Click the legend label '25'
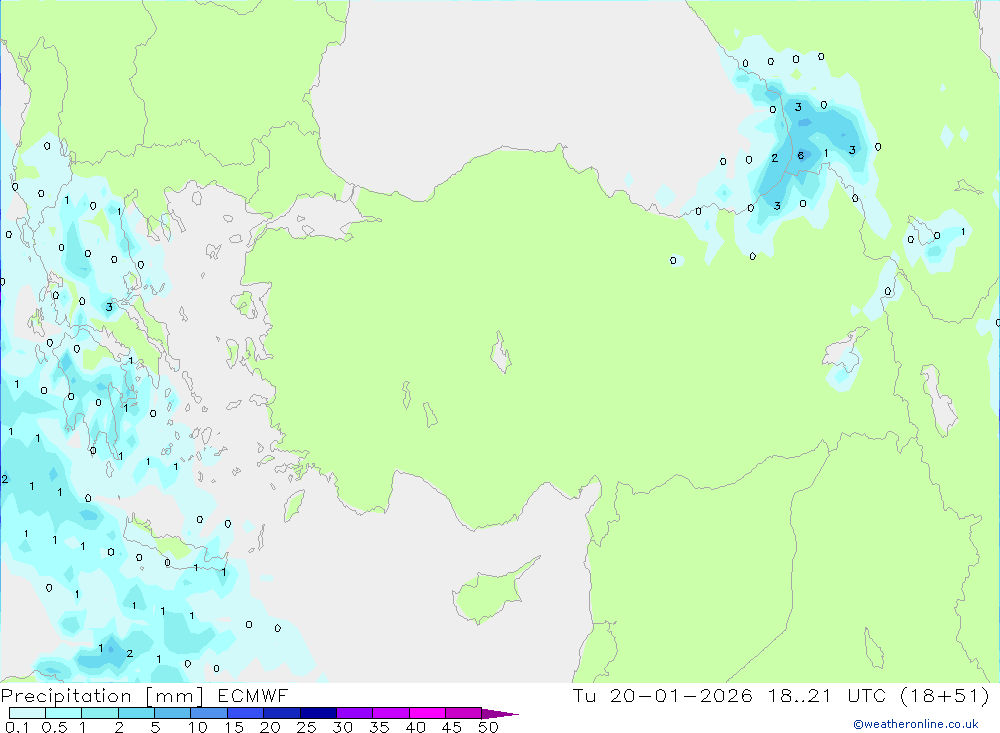 coord(306,727)
